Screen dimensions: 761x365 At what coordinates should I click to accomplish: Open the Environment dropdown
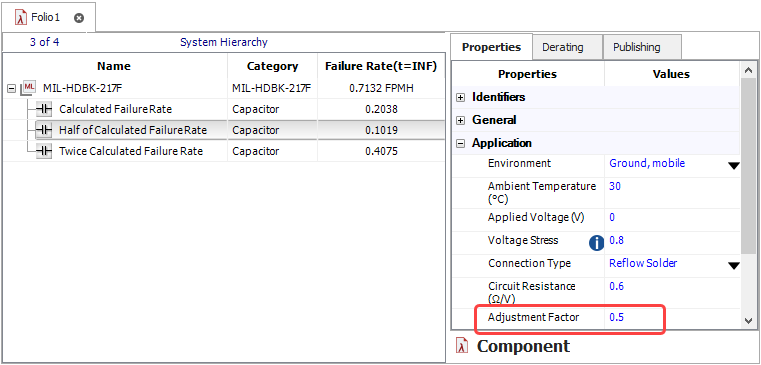733,166
